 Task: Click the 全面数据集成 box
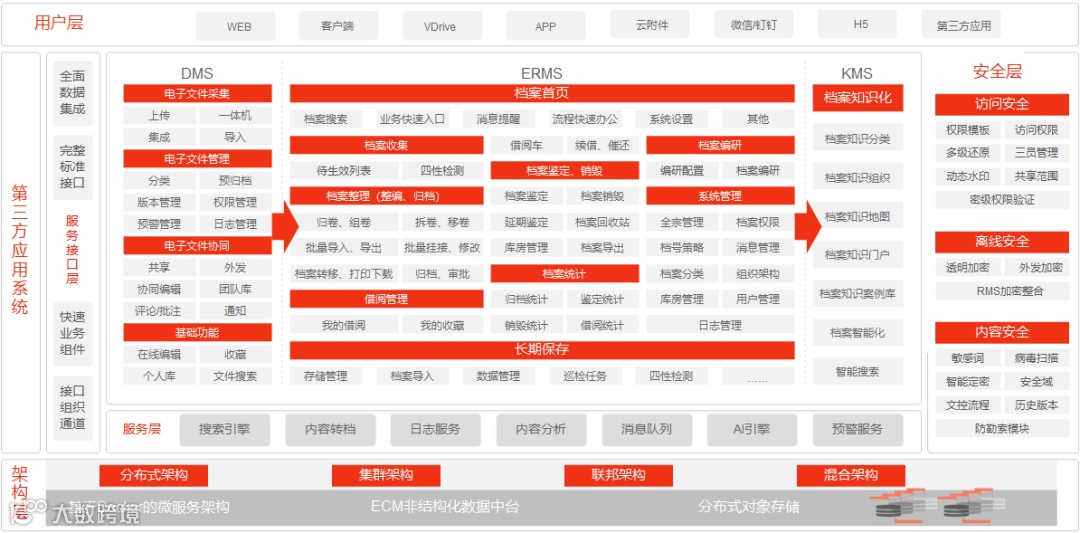72,93
